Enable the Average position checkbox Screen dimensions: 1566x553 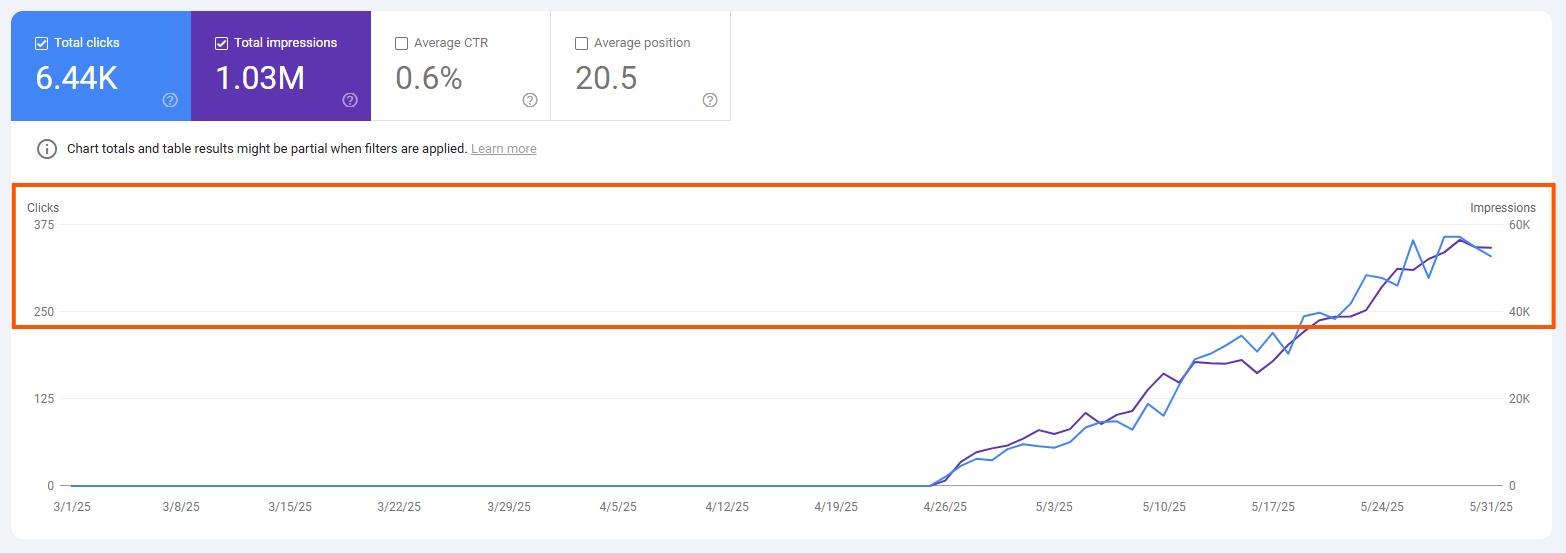pyautogui.click(x=581, y=43)
